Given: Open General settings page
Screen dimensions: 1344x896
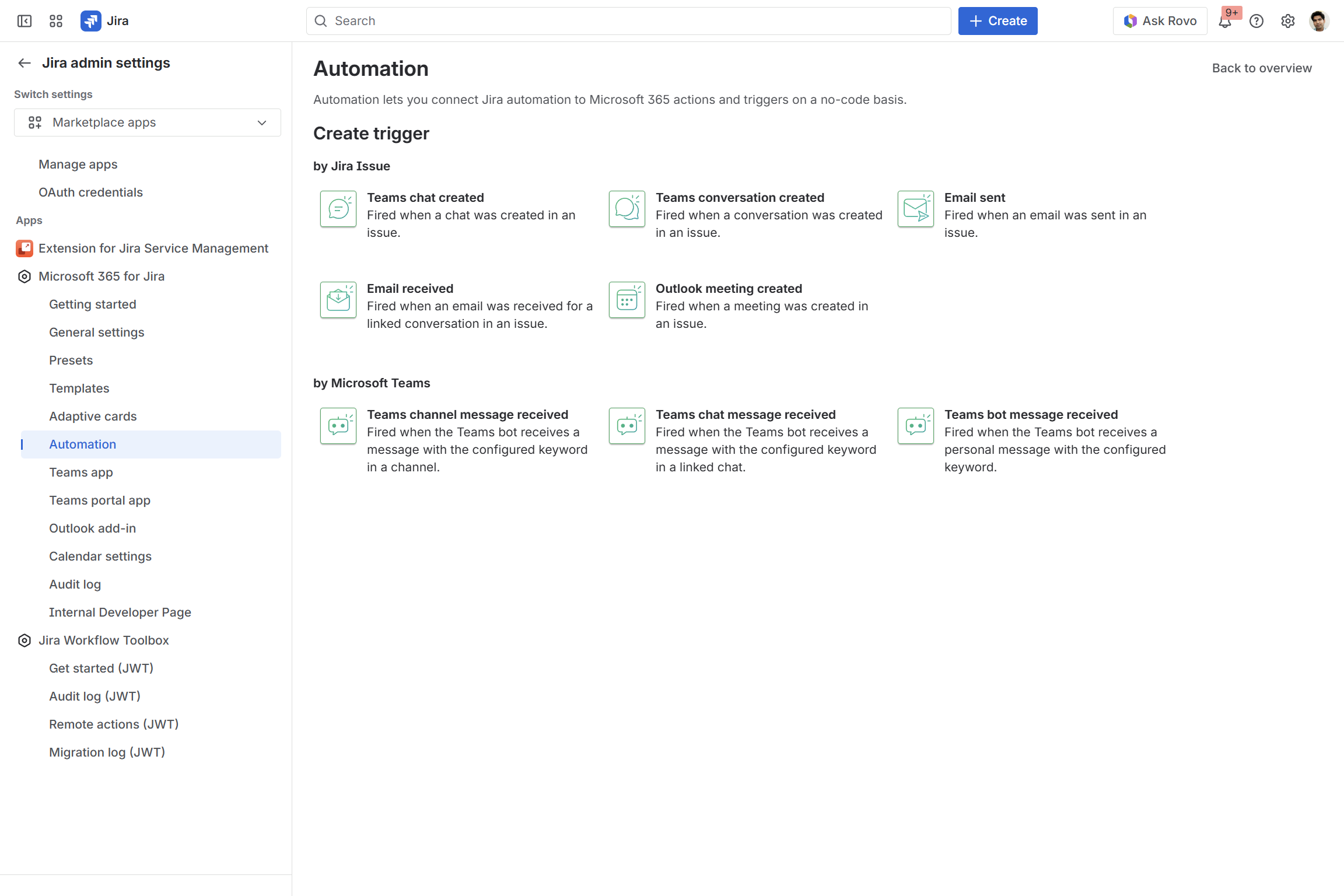Looking at the screenshot, I should 97,332.
